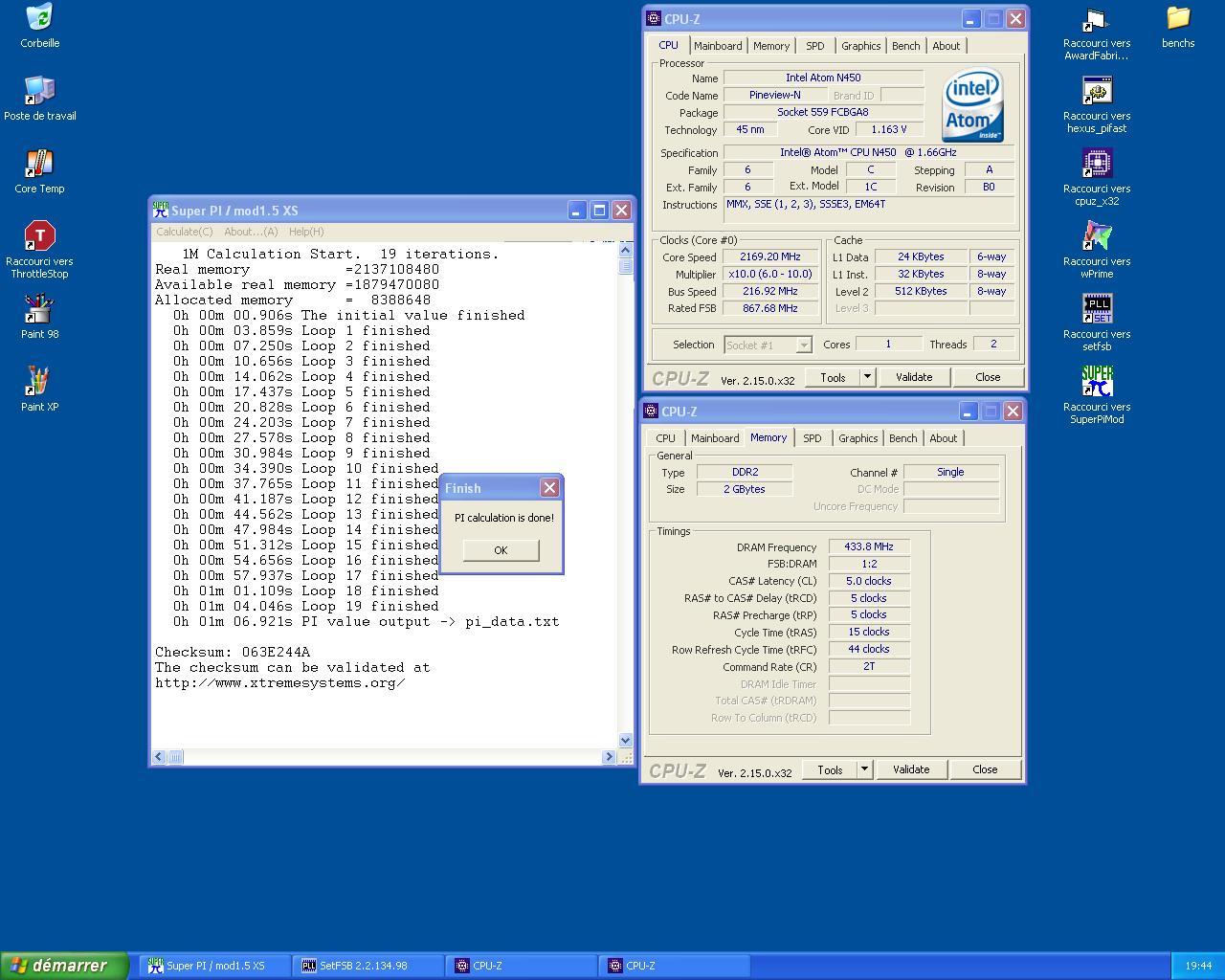Screen dimensions: 1225x980
Task: Click the xtremesystems.org URL text
Action: click(279, 682)
